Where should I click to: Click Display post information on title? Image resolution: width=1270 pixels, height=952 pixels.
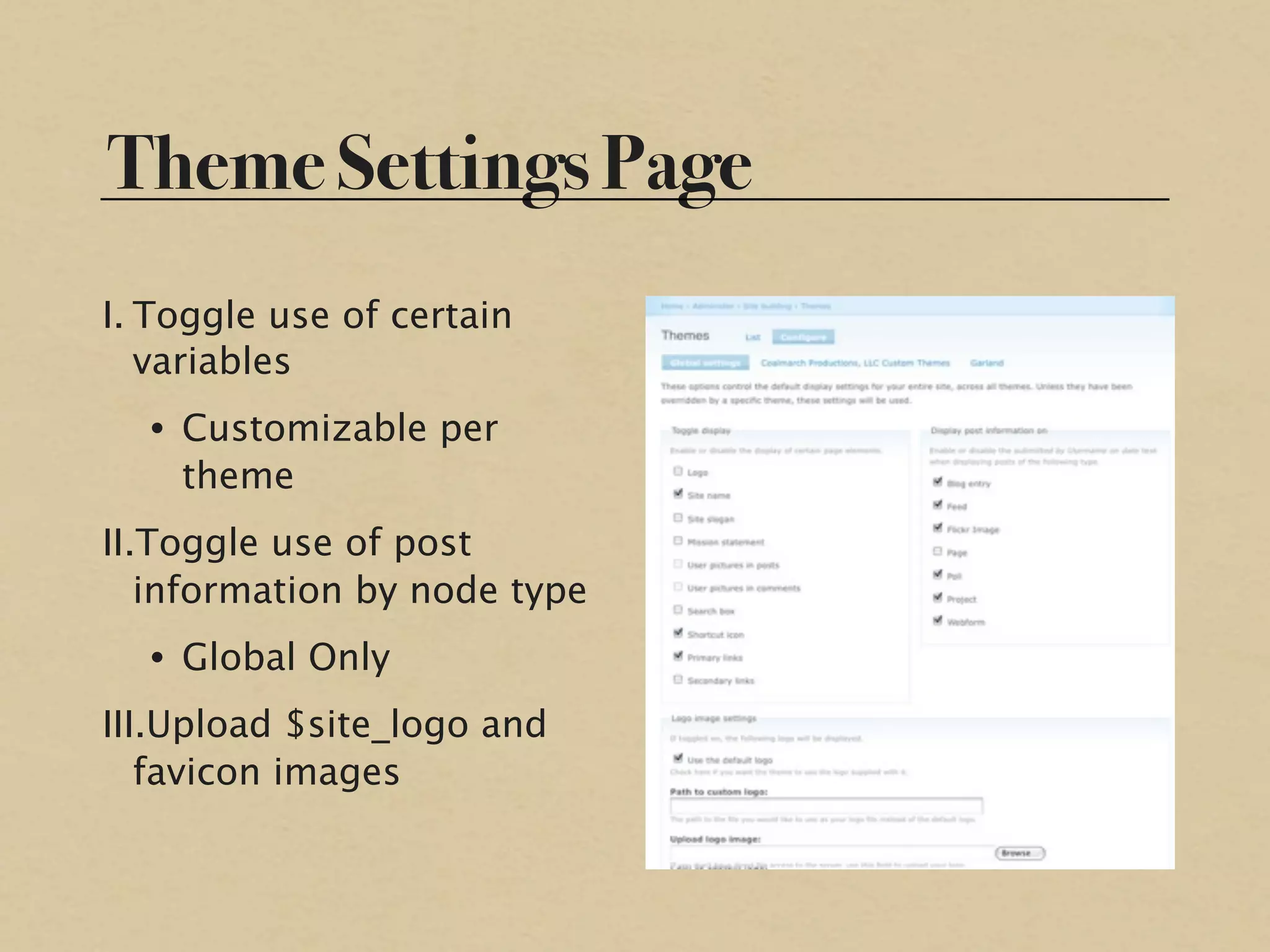989,430
